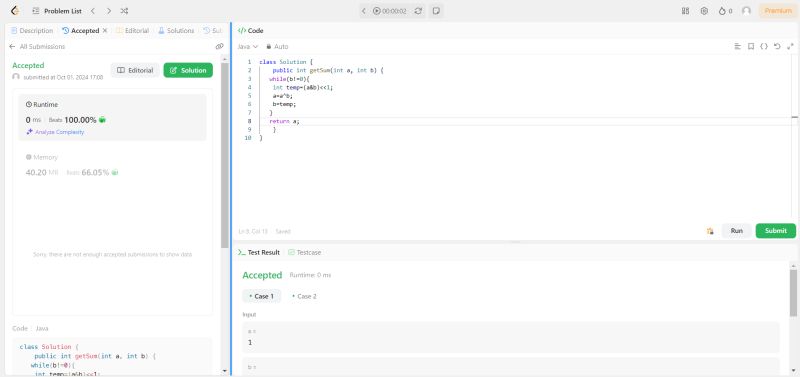
Task: Select the Runtime stats card
Action: tap(112, 117)
